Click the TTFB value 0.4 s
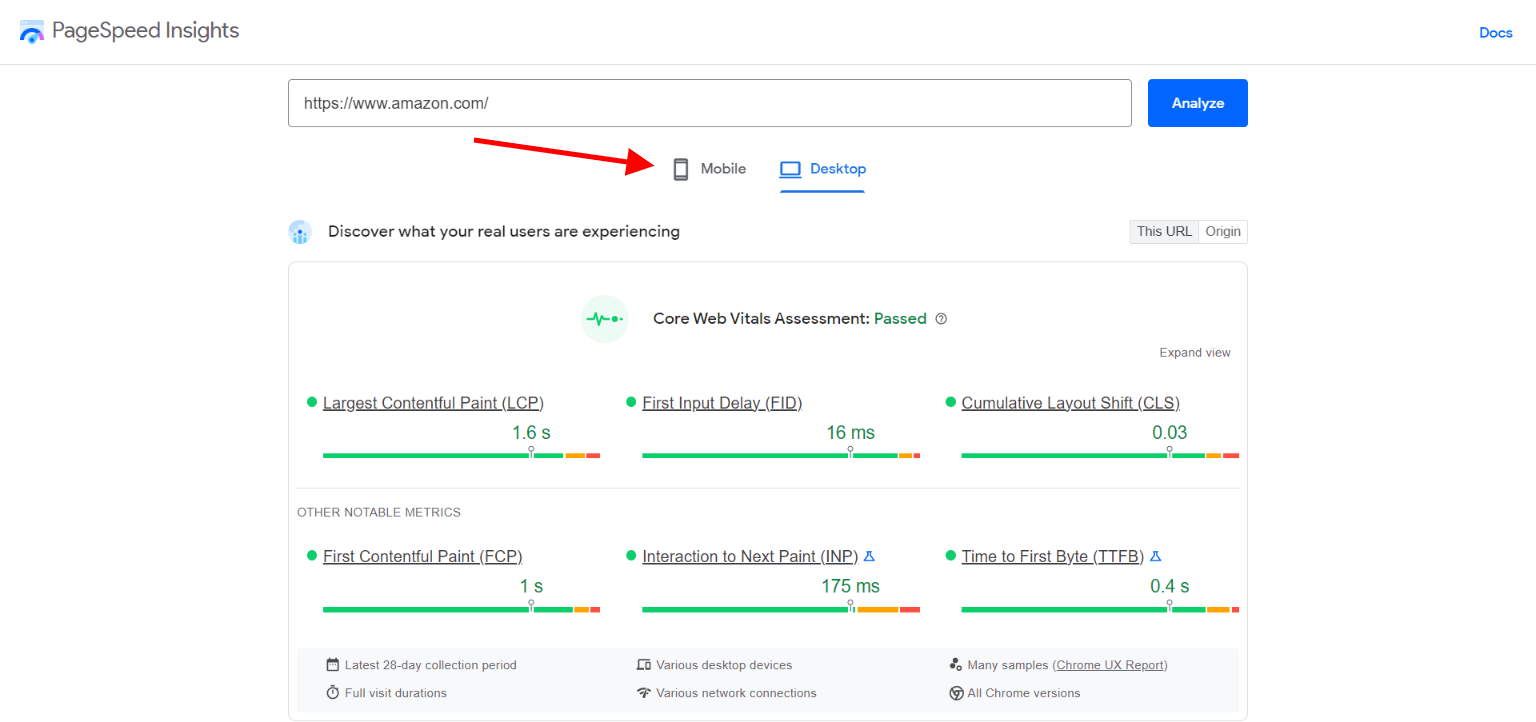This screenshot has height=722, width=1536. point(1169,586)
